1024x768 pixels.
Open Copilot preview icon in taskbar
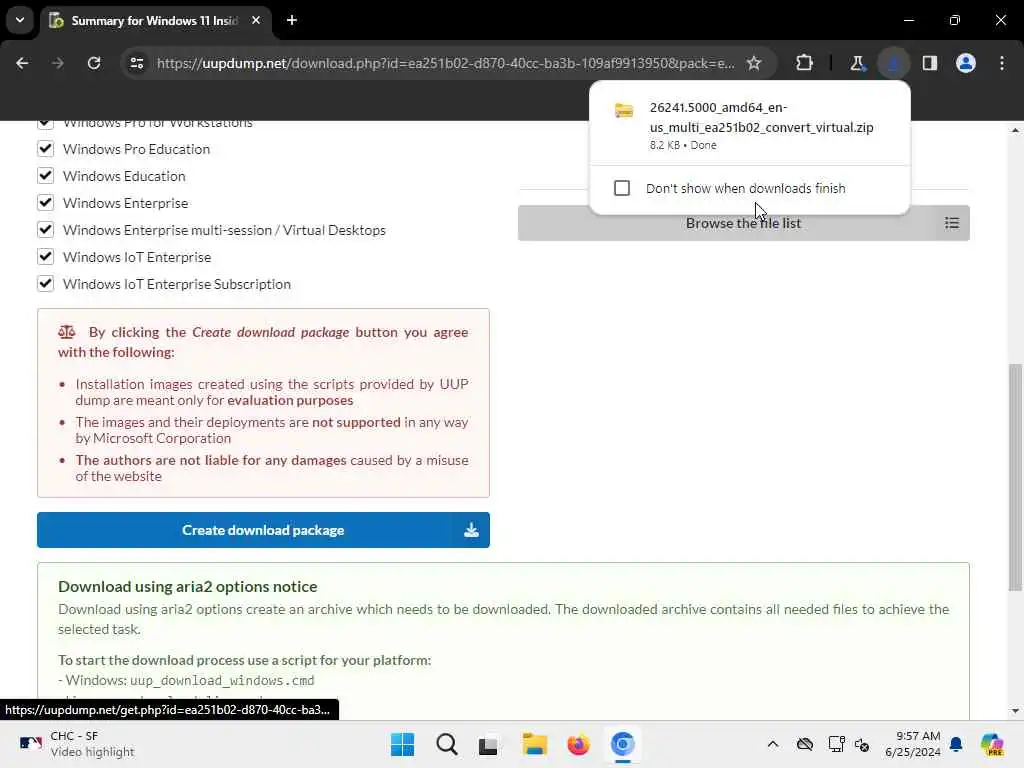pyautogui.click(x=992, y=744)
